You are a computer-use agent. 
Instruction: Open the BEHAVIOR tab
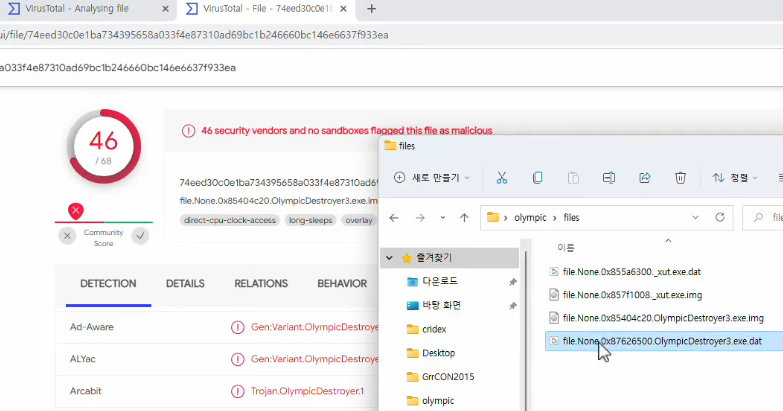pyautogui.click(x=342, y=284)
